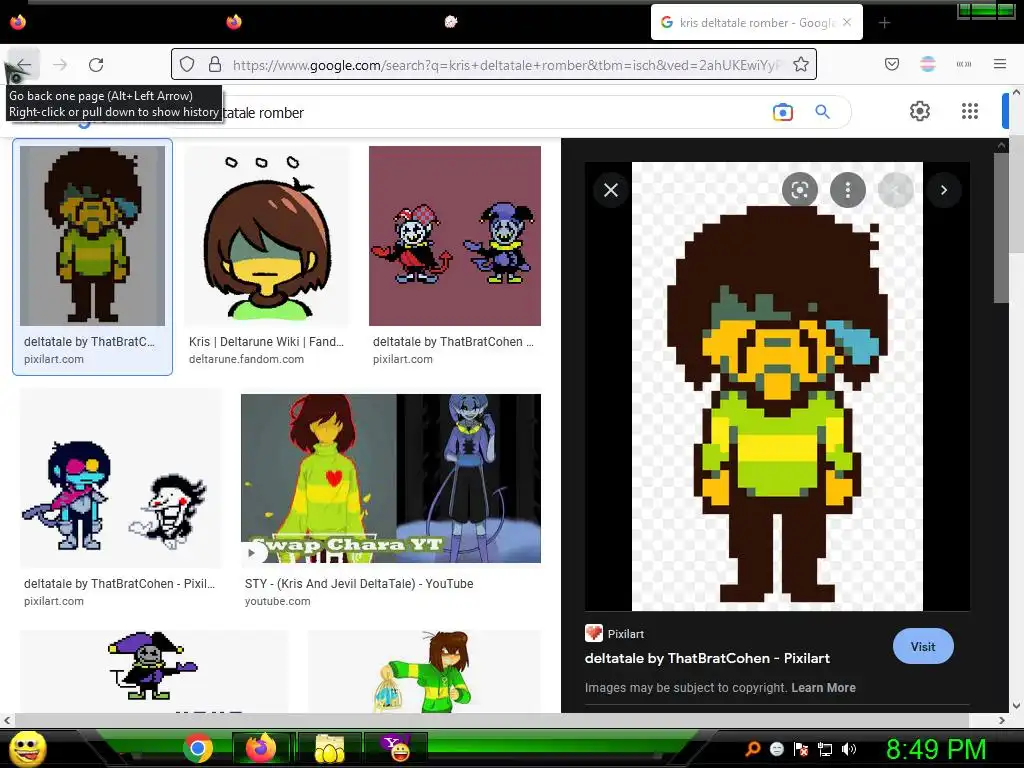Close the image preview panel

tap(611, 190)
